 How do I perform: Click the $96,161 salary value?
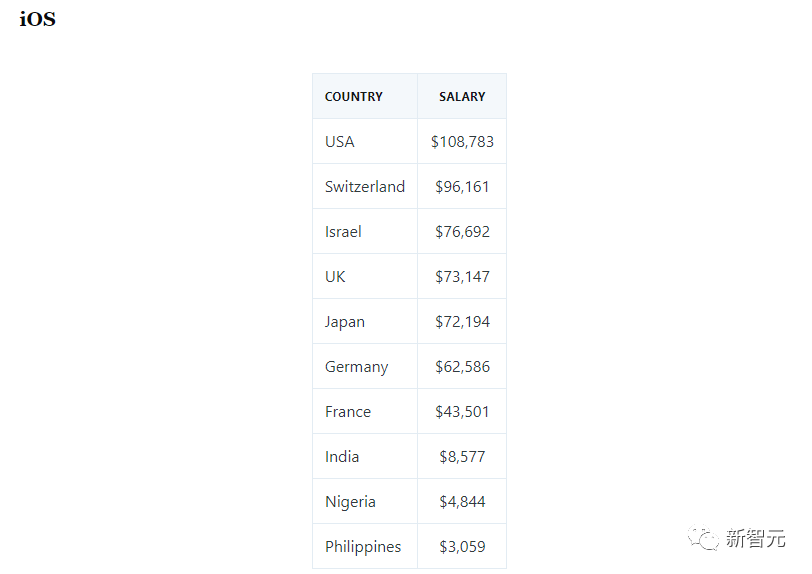[x=462, y=187]
